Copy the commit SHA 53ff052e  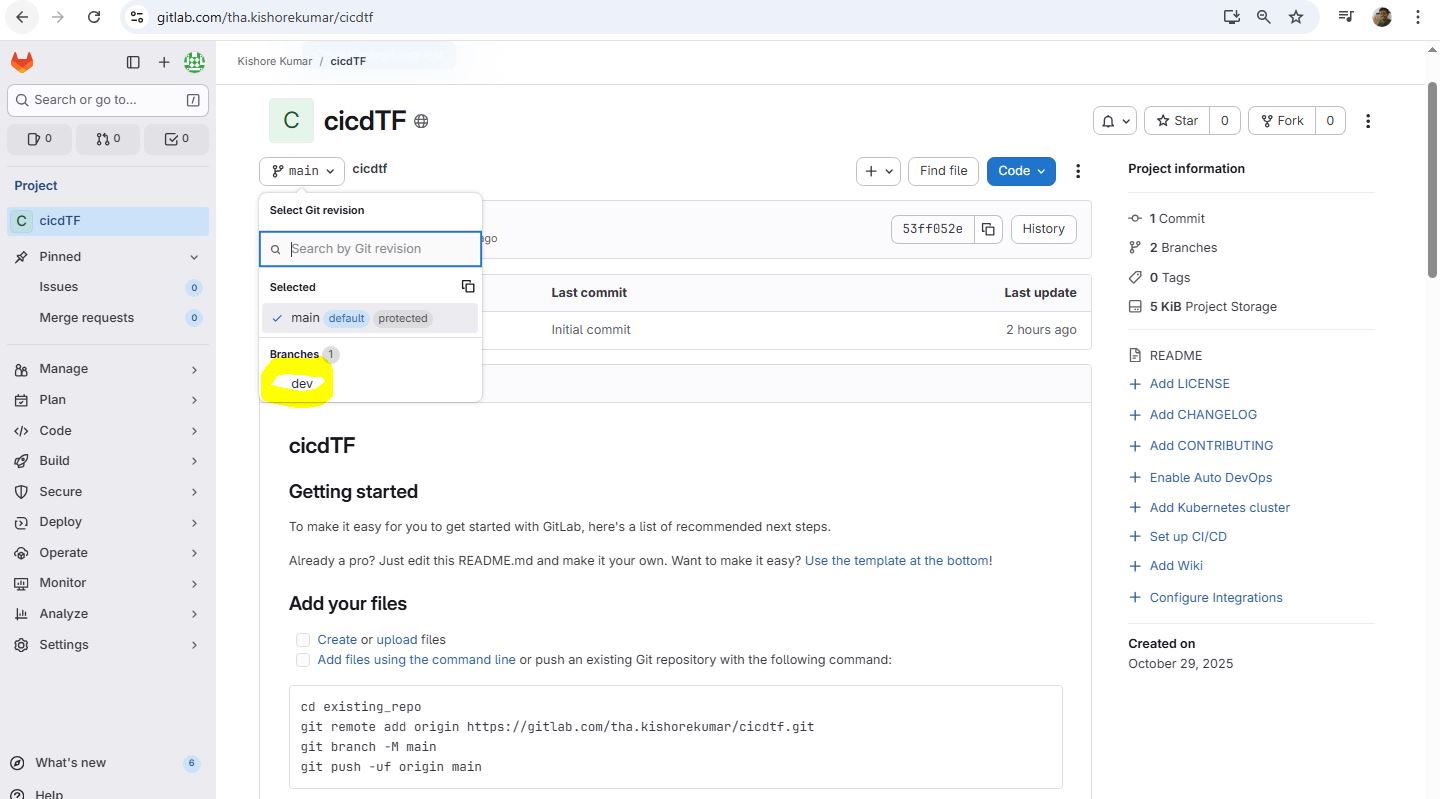988,229
